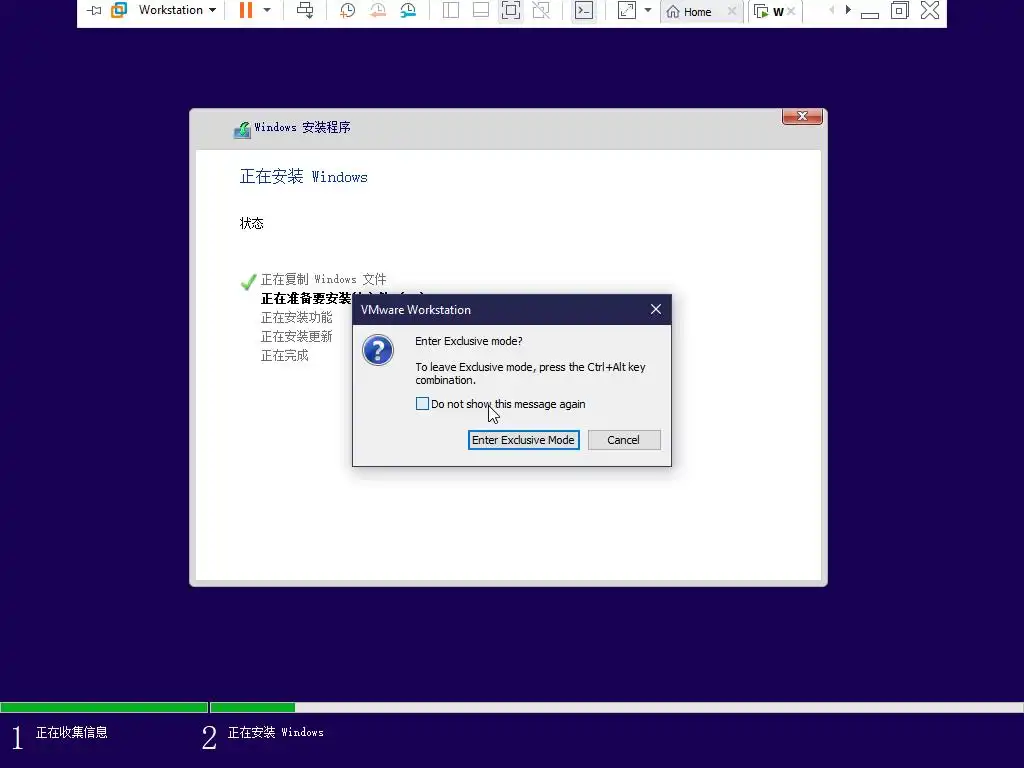This screenshot has width=1024, height=768.
Task: Revert to the previous snapshot icon
Action: click(377, 10)
